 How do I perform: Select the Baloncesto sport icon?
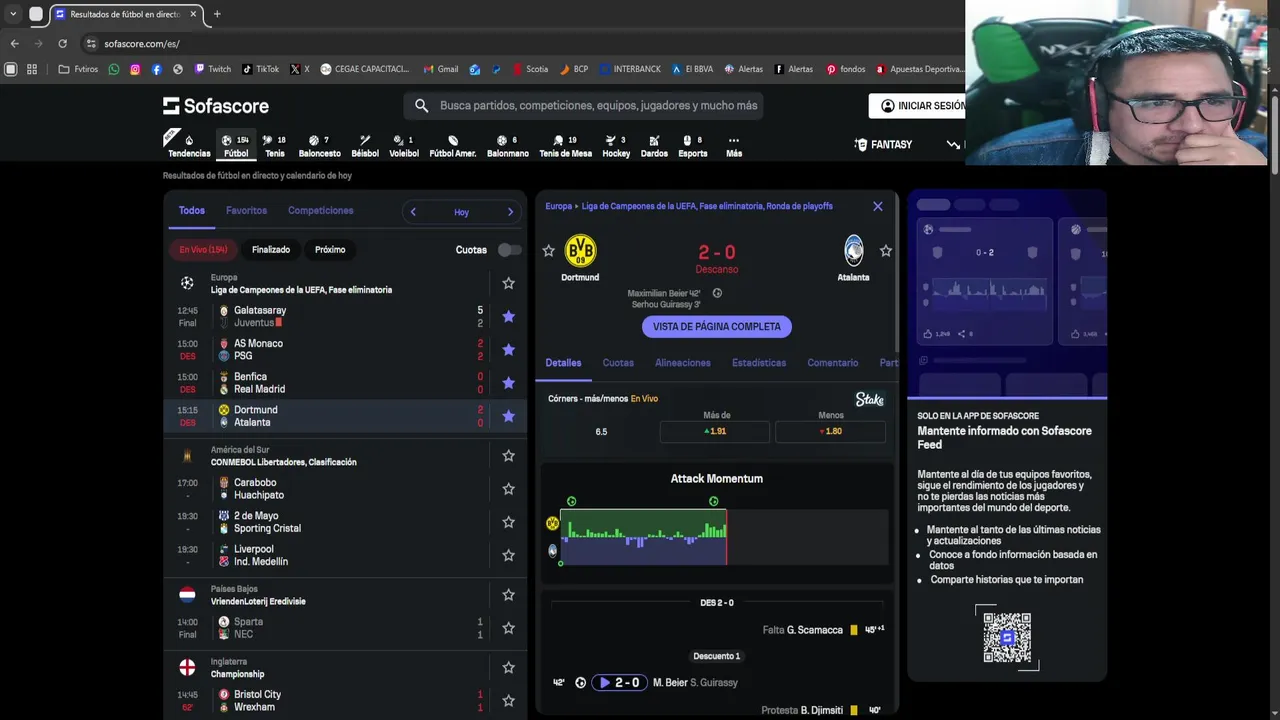click(319, 145)
